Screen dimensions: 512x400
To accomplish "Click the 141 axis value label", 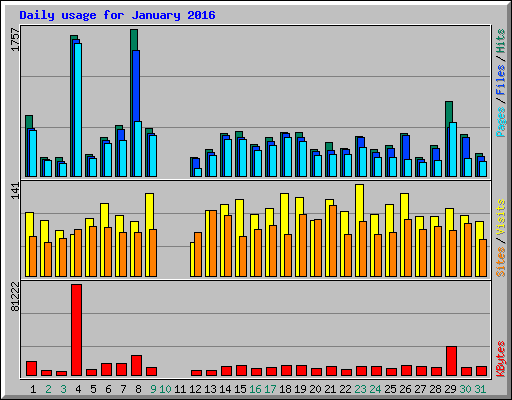I will [x=15, y=191].
